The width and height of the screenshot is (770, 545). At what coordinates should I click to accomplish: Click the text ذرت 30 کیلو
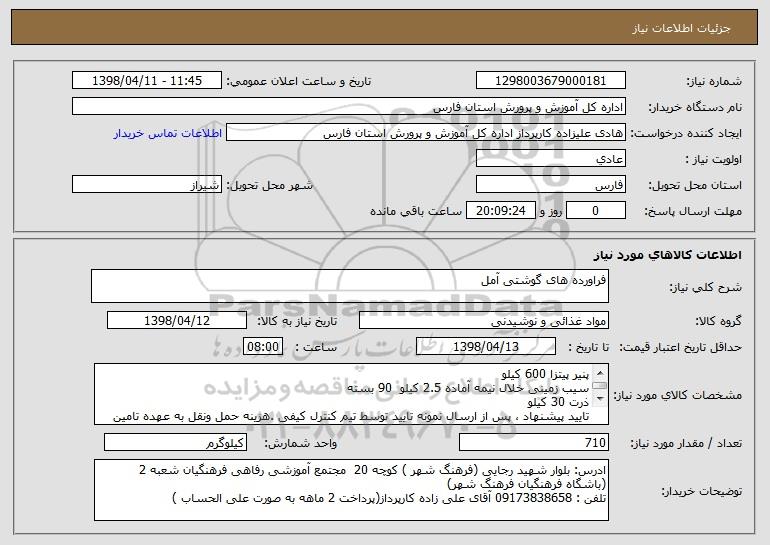click(x=558, y=402)
